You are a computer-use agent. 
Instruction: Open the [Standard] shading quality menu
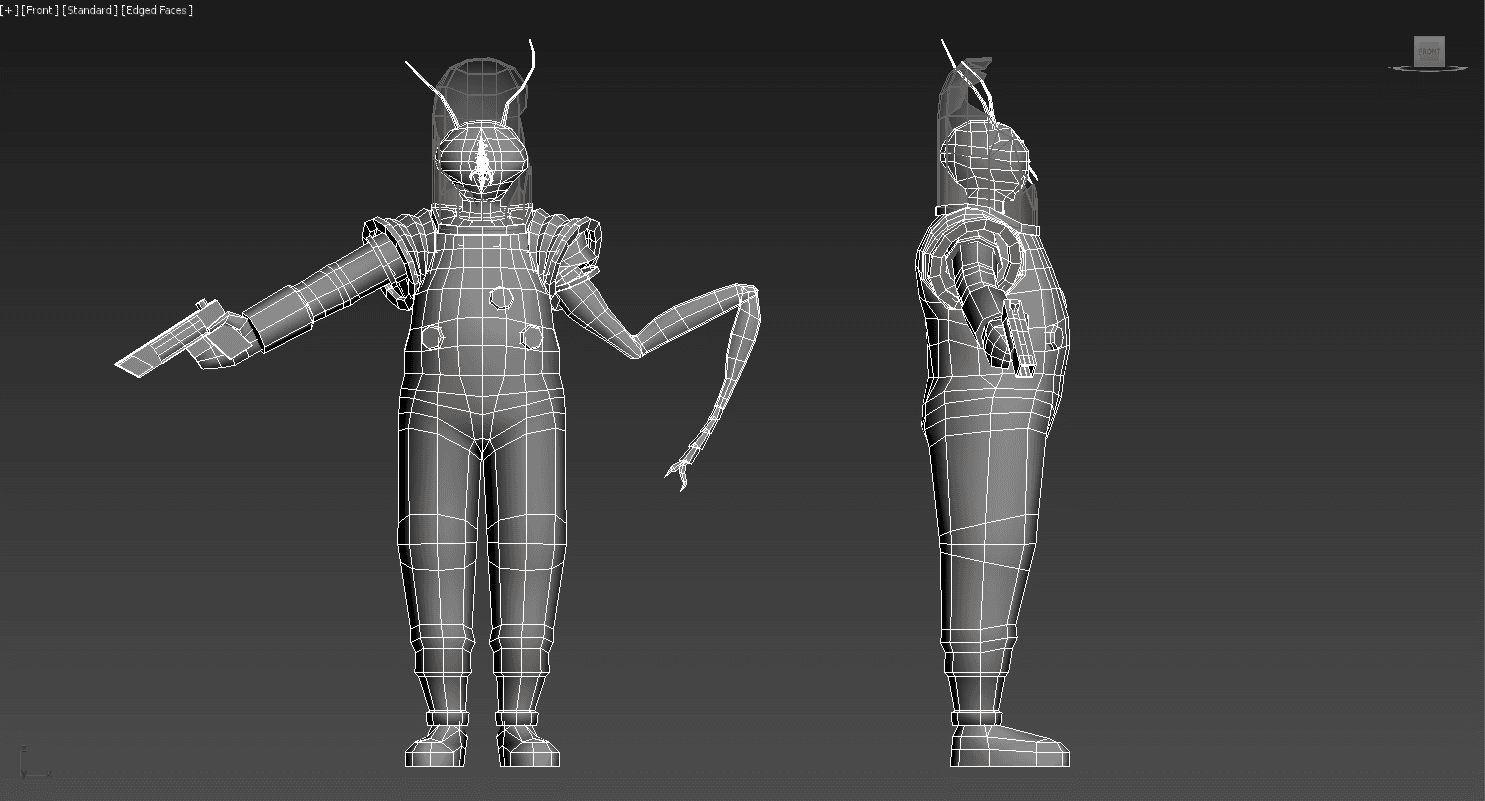(90, 10)
